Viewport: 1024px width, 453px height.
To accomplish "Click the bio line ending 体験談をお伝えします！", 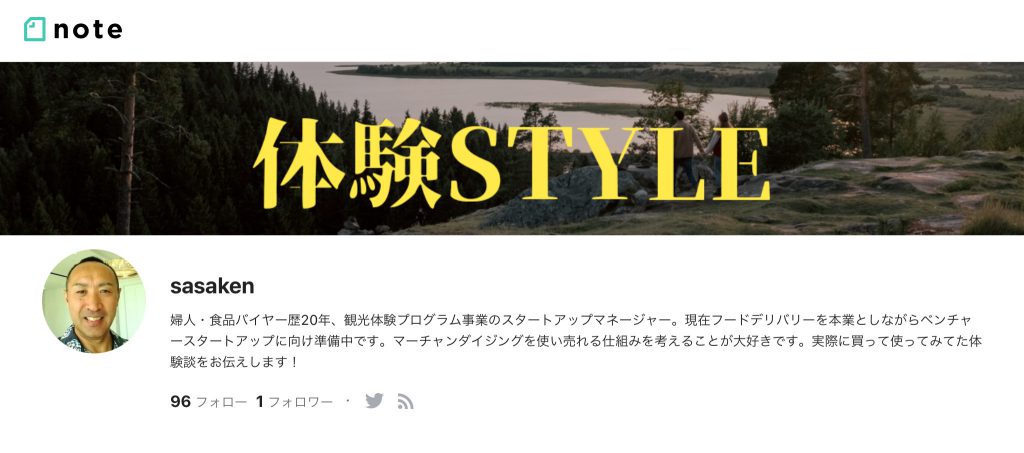I will coord(234,362).
